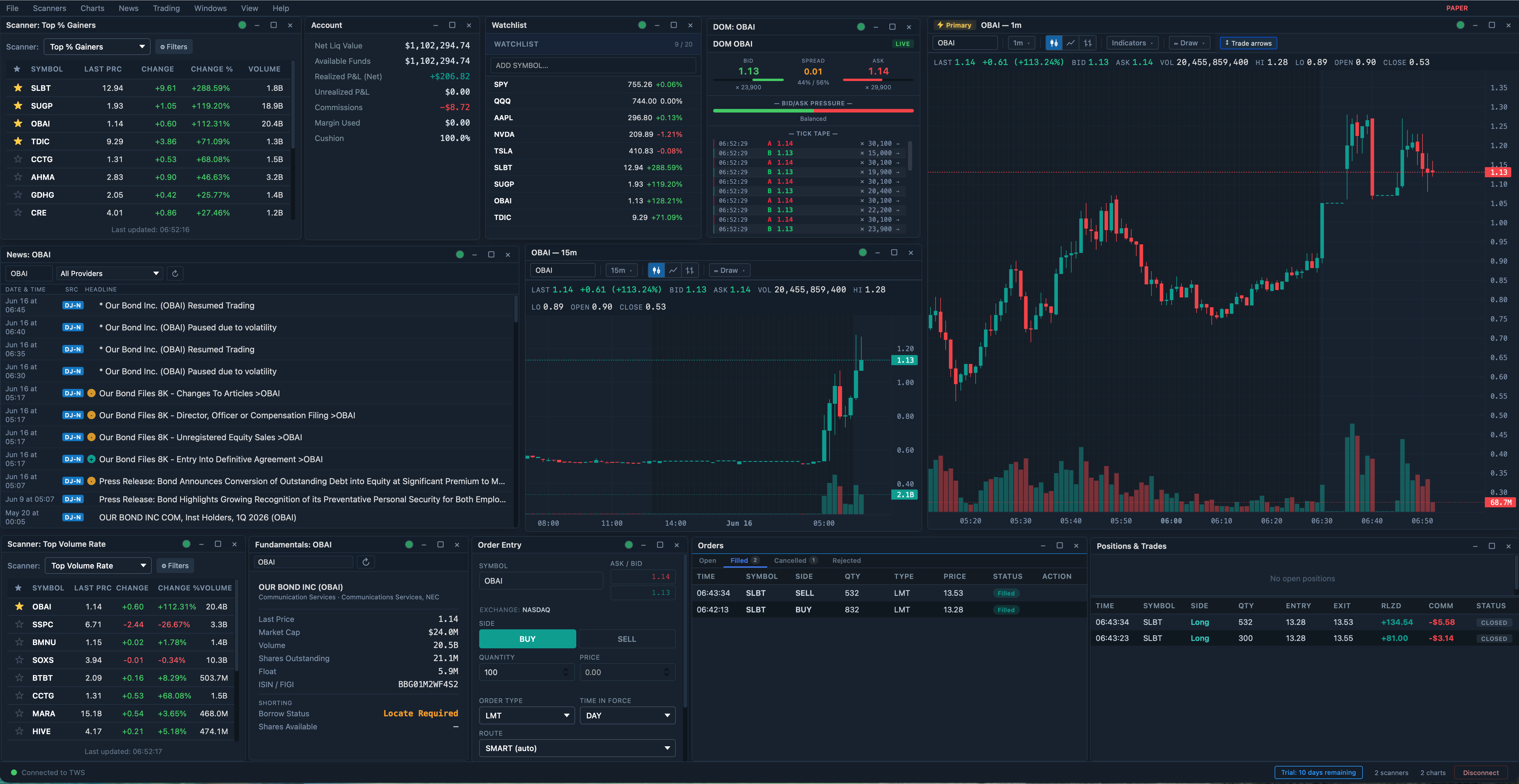Click the bid/ask pressure bar in DOM
This screenshot has width=1519, height=784.
(813, 111)
